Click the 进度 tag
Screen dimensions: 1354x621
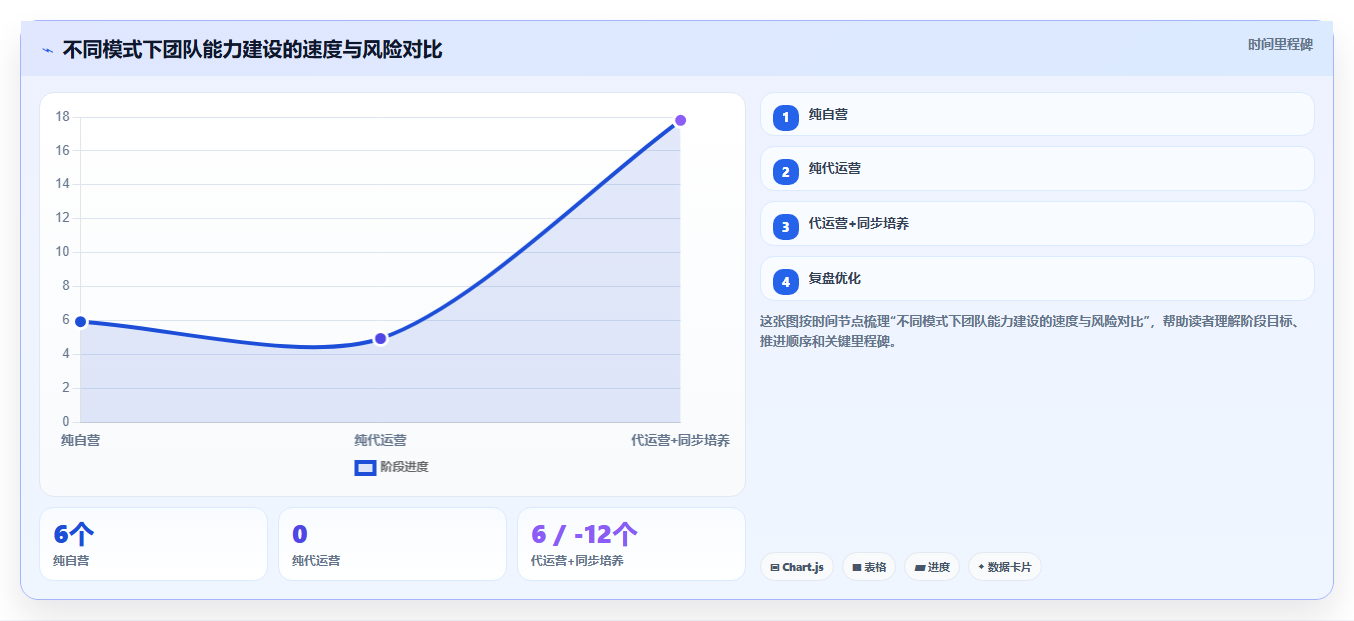point(932,567)
